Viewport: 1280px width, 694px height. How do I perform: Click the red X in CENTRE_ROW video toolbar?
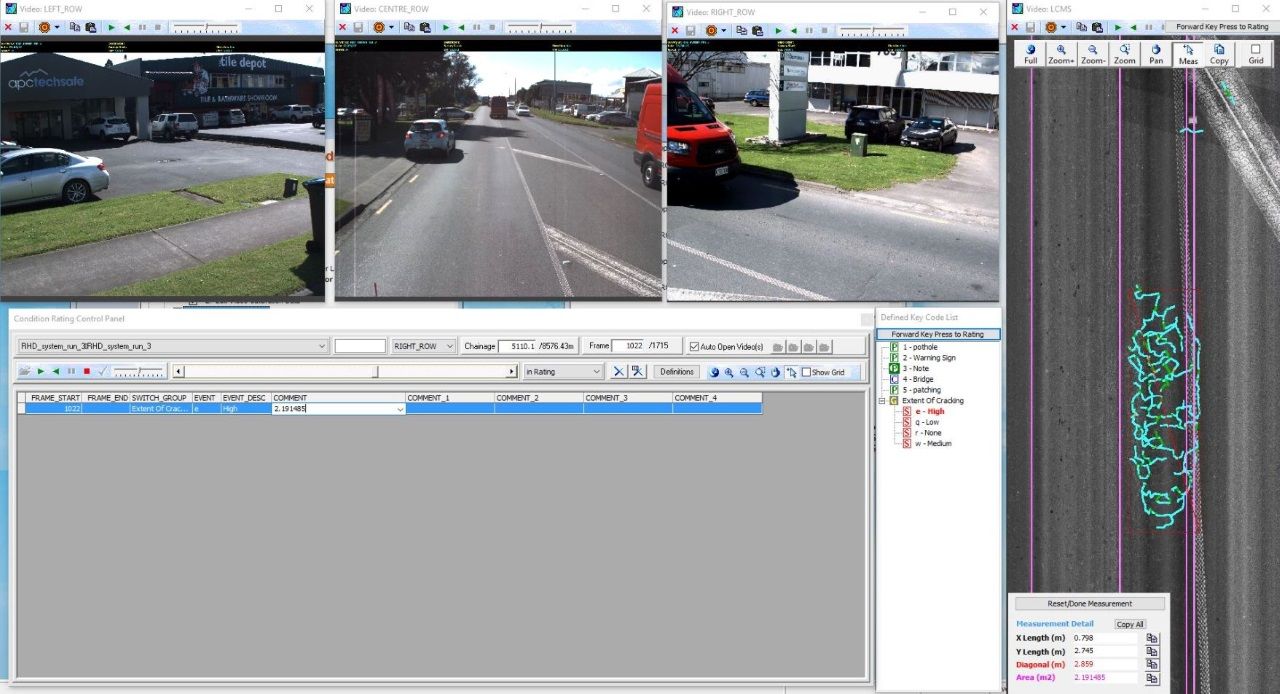[344, 28]
